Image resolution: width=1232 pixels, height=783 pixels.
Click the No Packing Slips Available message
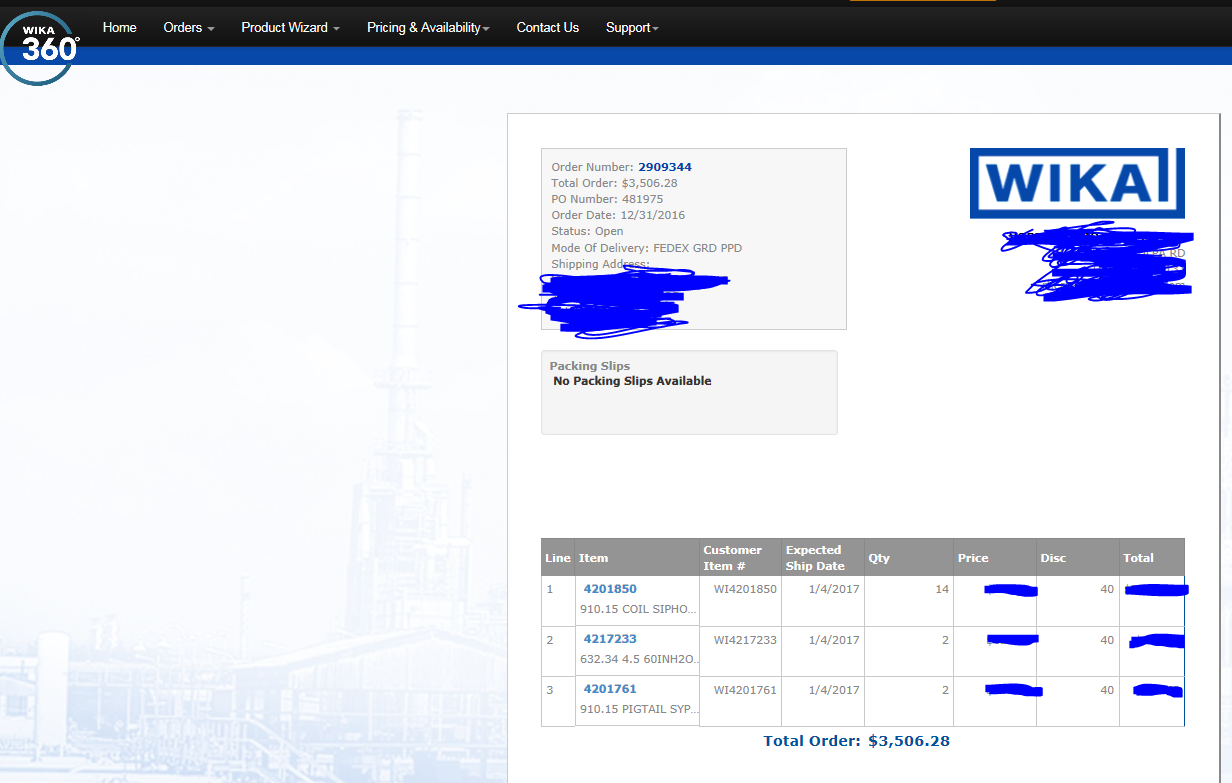click(632, 381)
